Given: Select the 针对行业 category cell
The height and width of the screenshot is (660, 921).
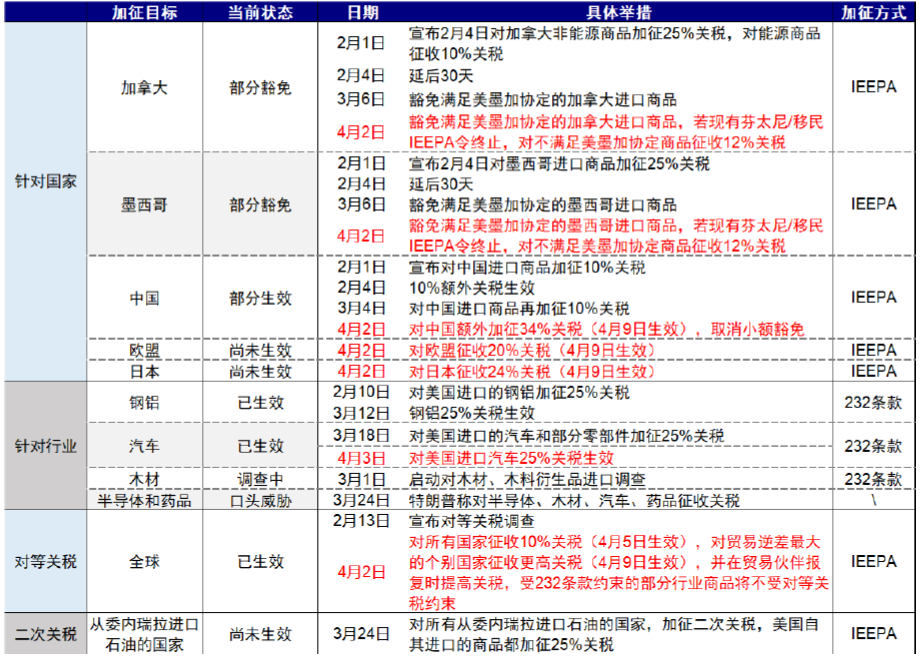Looking at the screenshot, I should [46, 446].
